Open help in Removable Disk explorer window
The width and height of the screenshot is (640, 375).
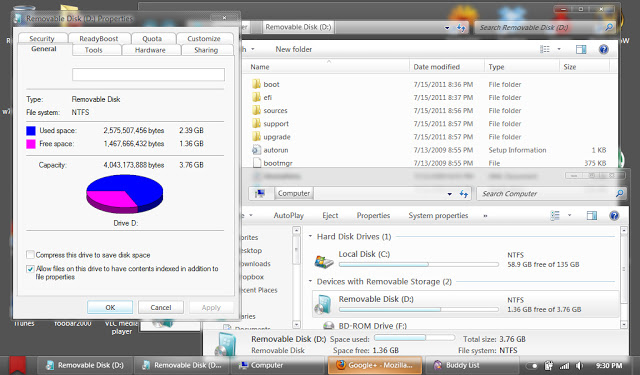coord(603,49)
